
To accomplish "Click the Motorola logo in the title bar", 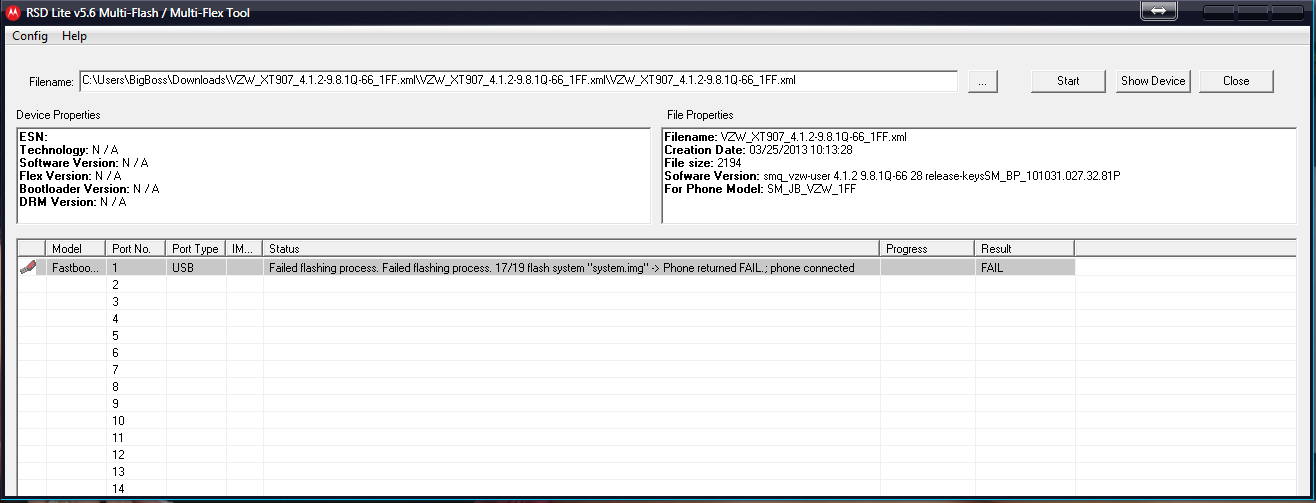I will point(13,13).
